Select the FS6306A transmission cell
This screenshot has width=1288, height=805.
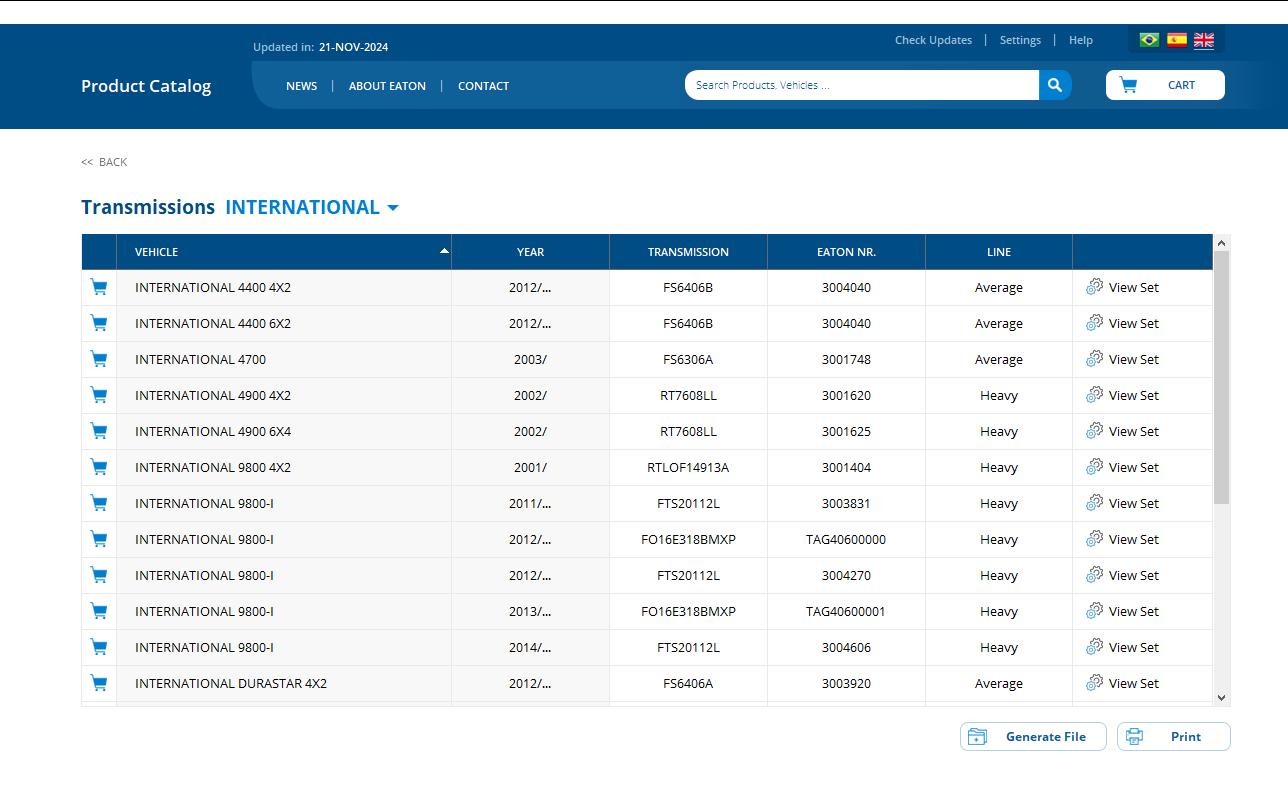[x=688, y=359]
